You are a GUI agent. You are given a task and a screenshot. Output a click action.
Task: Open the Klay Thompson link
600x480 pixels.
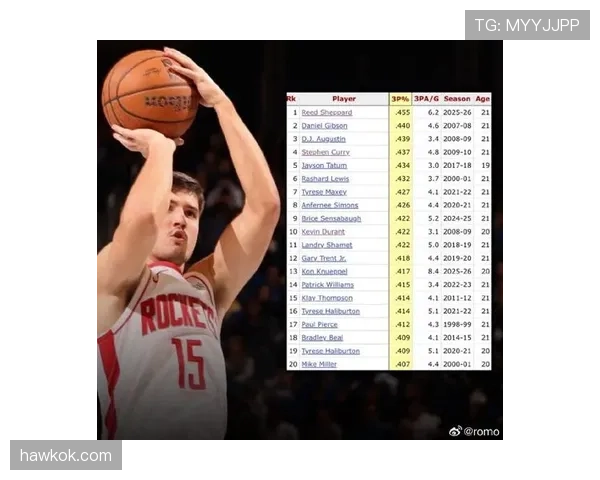327,298
